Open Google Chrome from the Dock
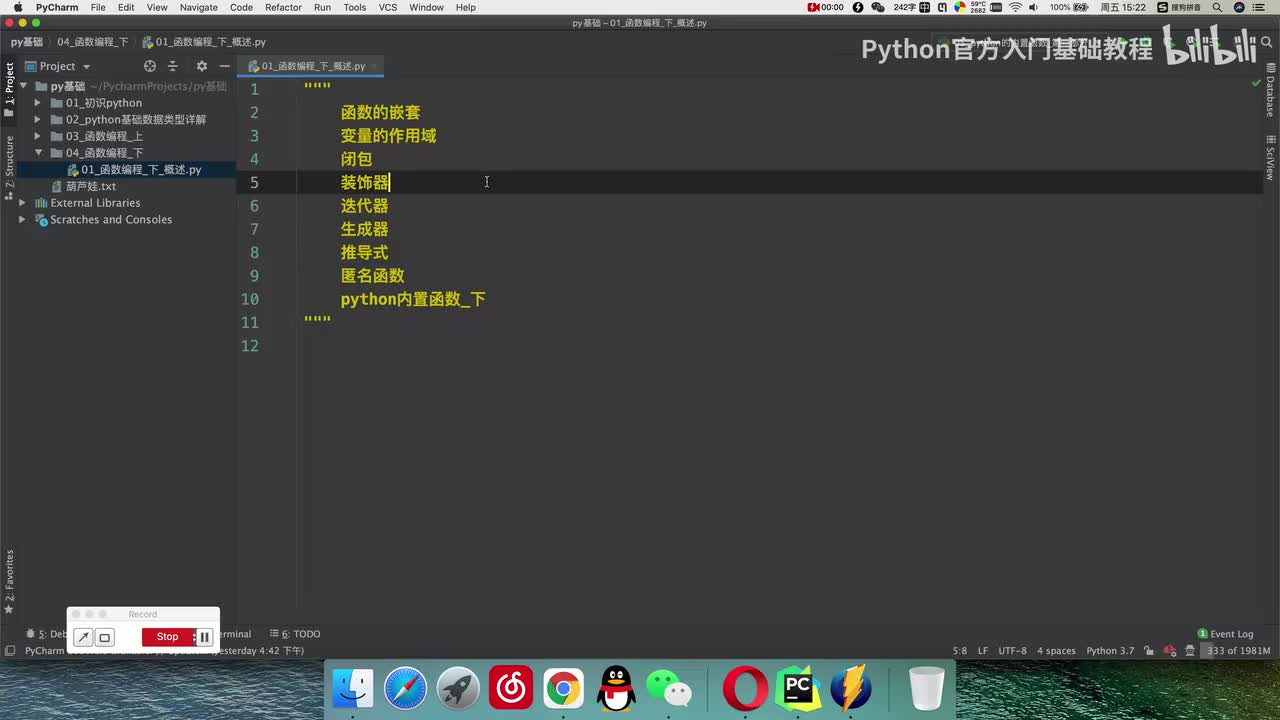 tap(564, 689)
